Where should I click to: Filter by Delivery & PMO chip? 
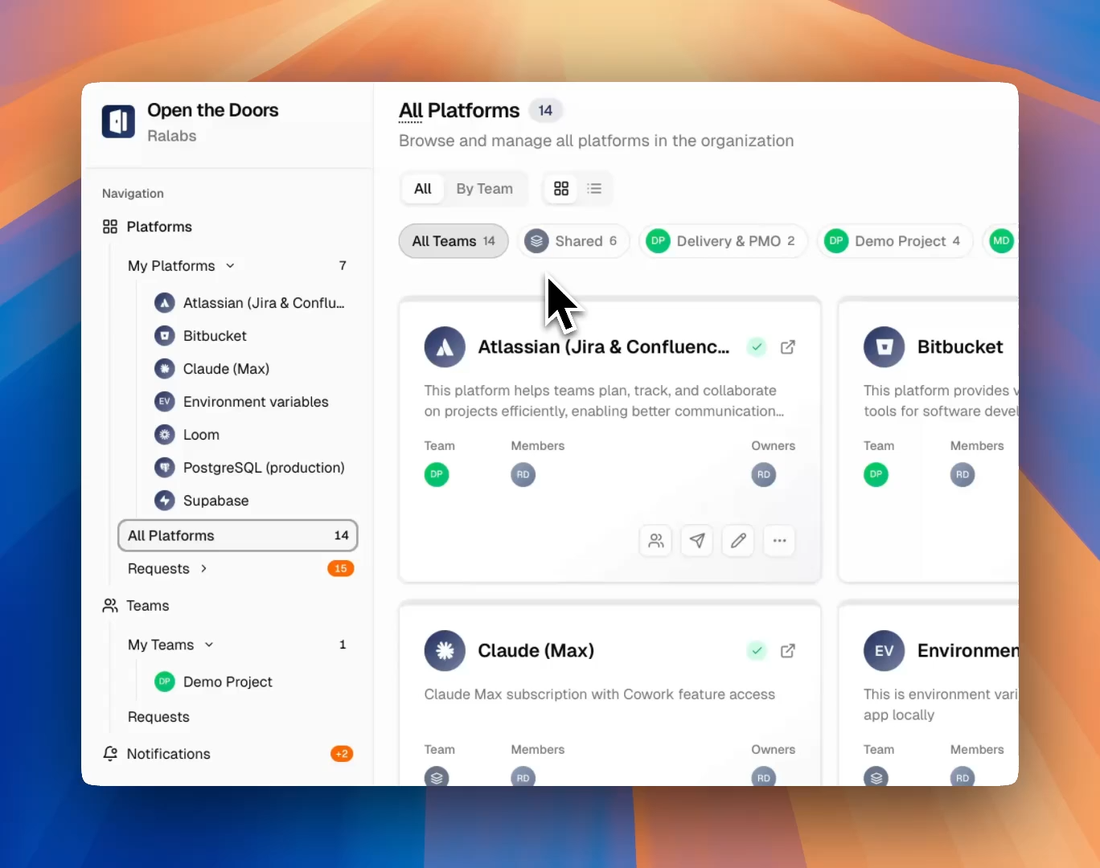tap(723, 241)
